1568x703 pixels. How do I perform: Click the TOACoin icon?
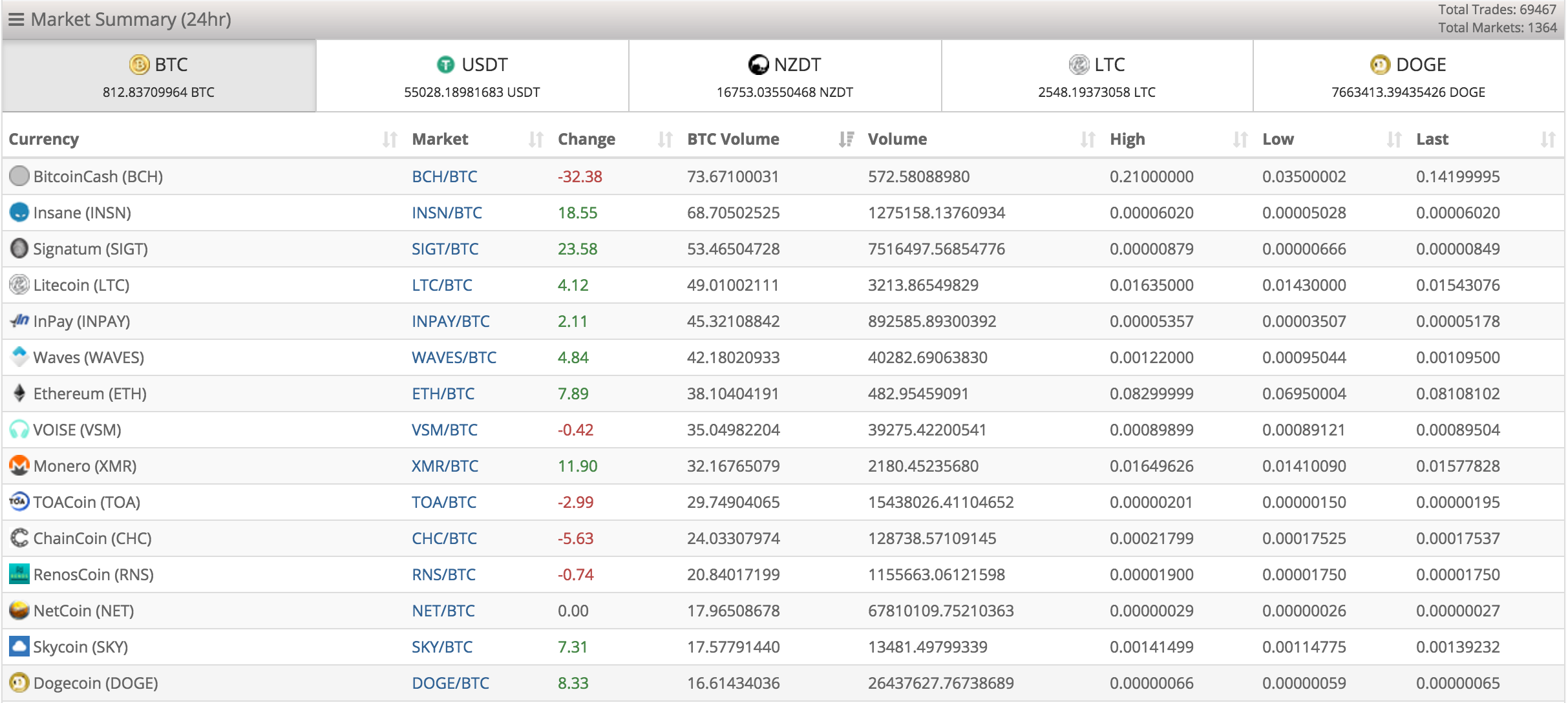point(19,501)
